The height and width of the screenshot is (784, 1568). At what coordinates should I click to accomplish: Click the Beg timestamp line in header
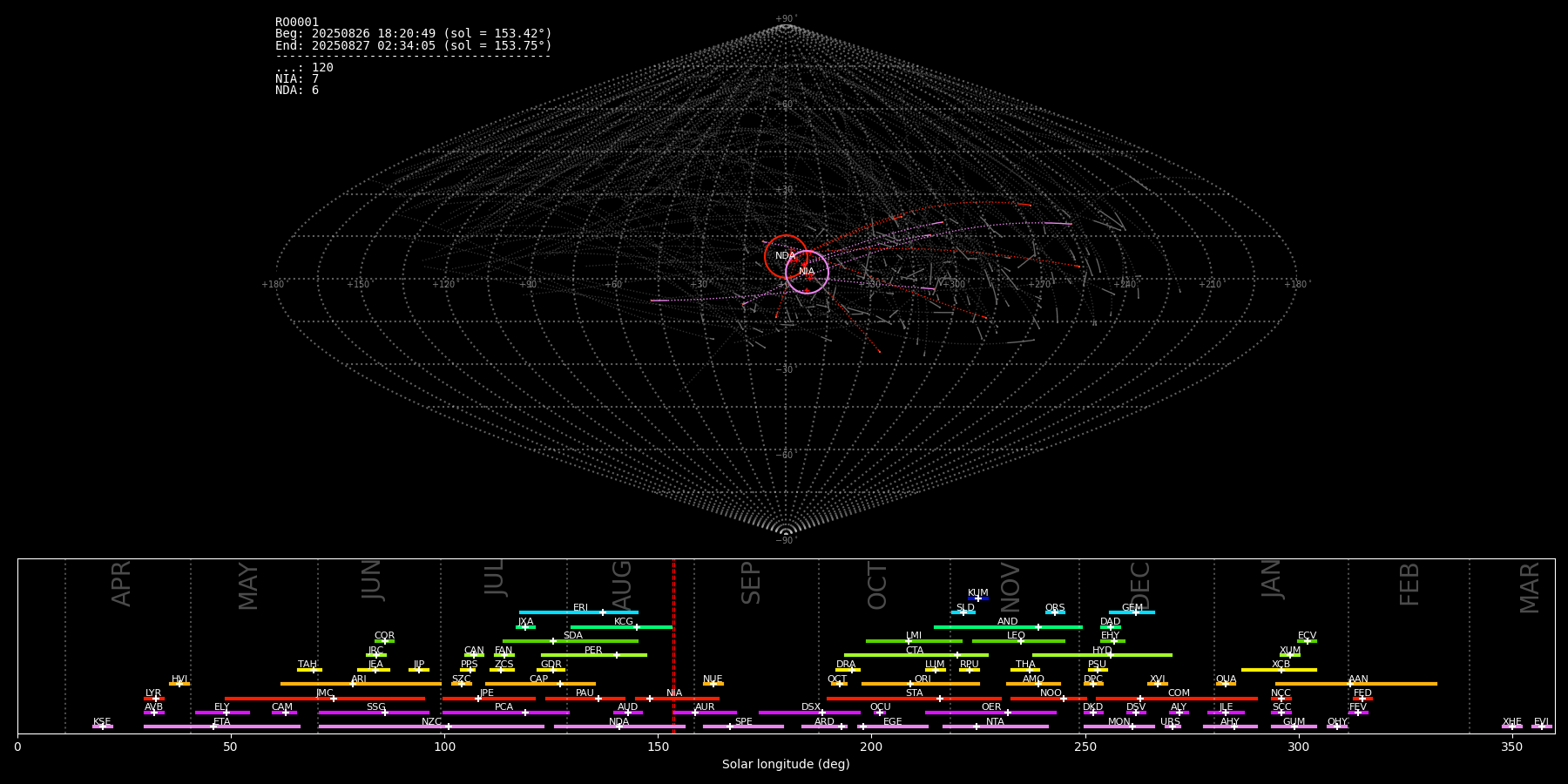(x=414, y=34)
